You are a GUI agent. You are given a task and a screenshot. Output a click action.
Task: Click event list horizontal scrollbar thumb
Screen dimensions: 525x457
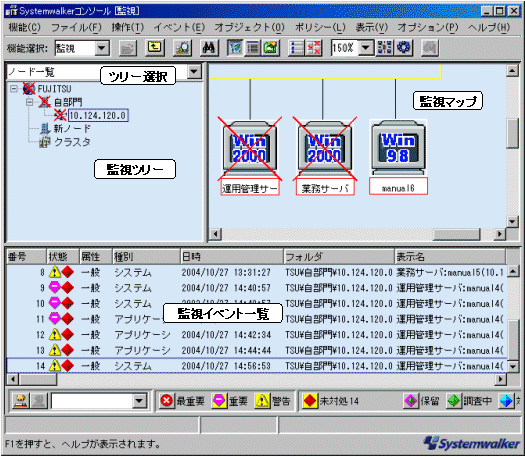(38, 379)
